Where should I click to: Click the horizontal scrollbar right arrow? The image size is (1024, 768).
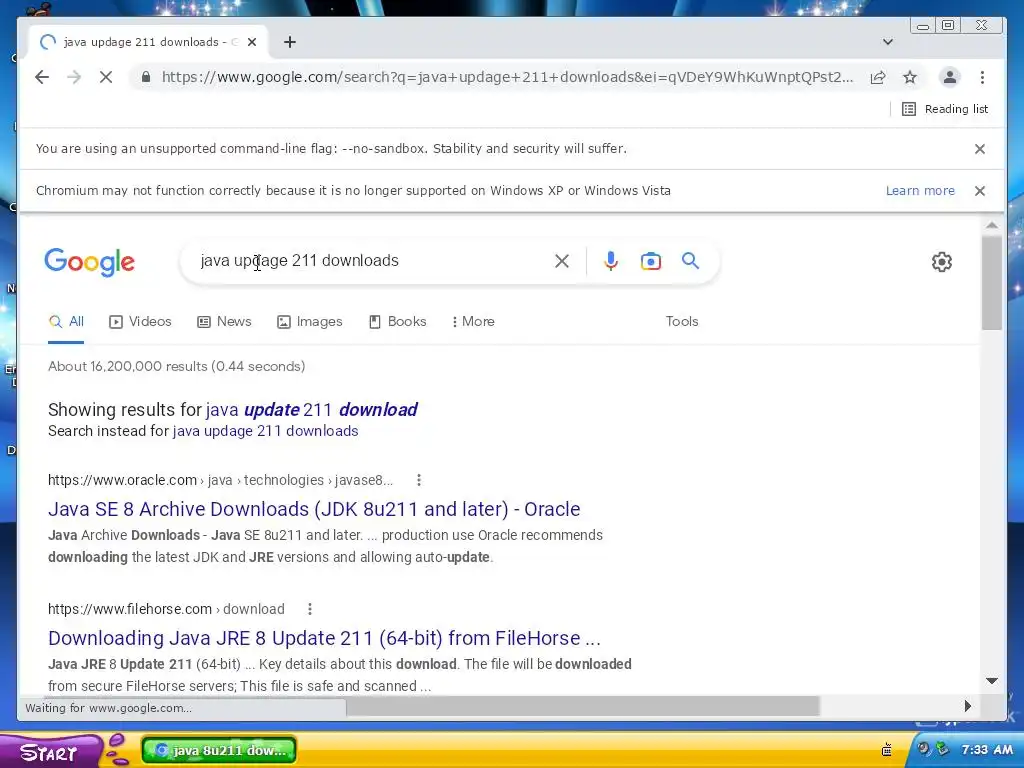[x=968, y=706]
